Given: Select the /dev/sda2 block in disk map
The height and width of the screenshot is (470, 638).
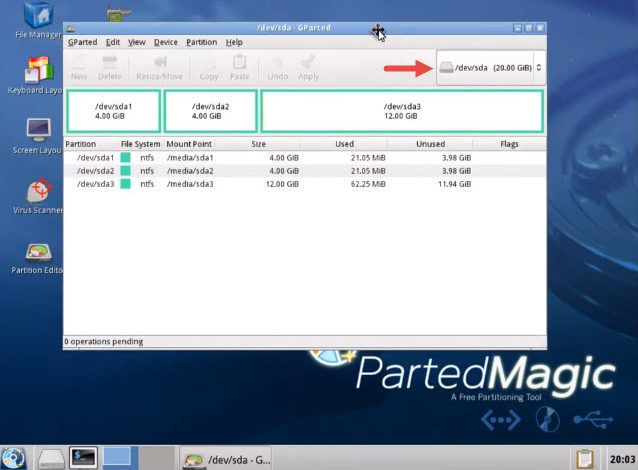Looking at the screenshot, I should click(210, 111).
